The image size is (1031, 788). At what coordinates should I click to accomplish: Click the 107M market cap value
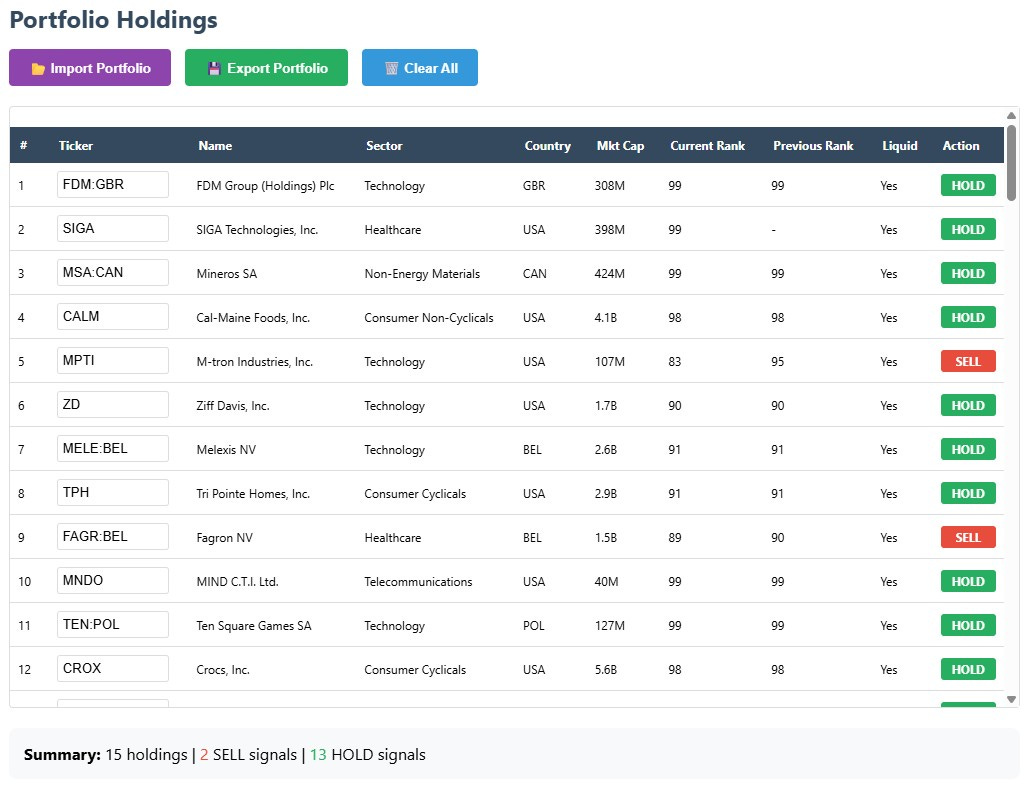(610, 362)
